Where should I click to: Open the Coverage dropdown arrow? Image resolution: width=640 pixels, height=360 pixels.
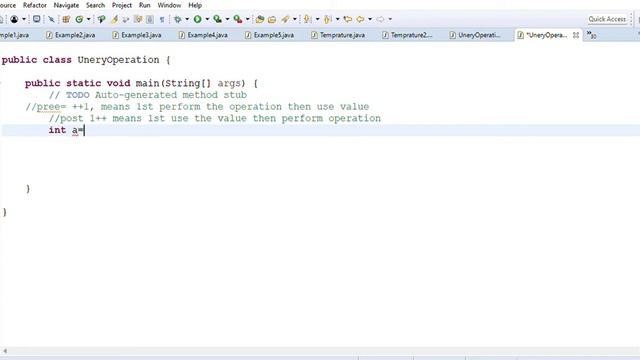point(227,19)
